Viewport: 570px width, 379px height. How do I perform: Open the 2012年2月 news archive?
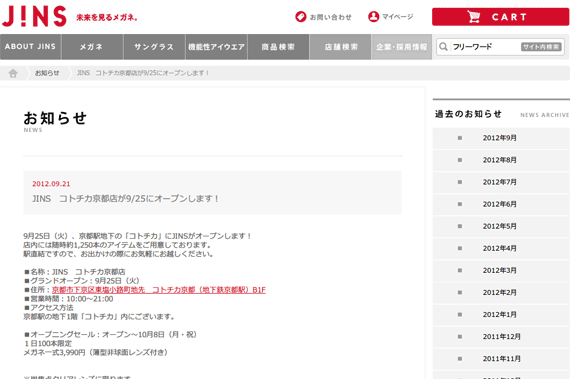[501, 293]
